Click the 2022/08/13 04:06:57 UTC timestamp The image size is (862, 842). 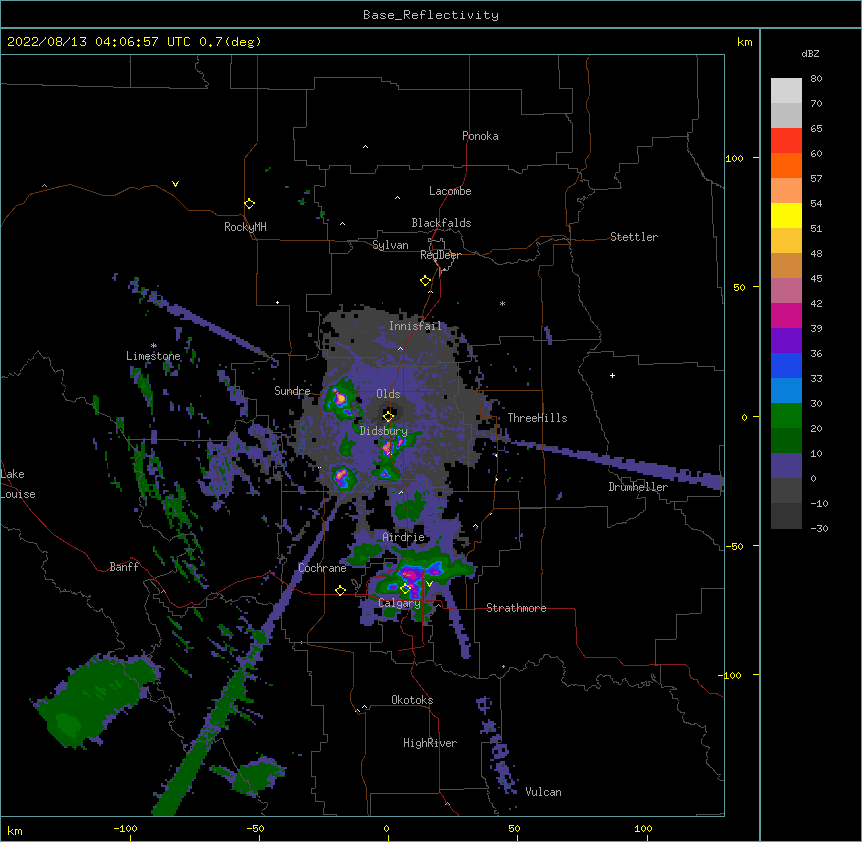pyautogui.click(x=134, y=42)
